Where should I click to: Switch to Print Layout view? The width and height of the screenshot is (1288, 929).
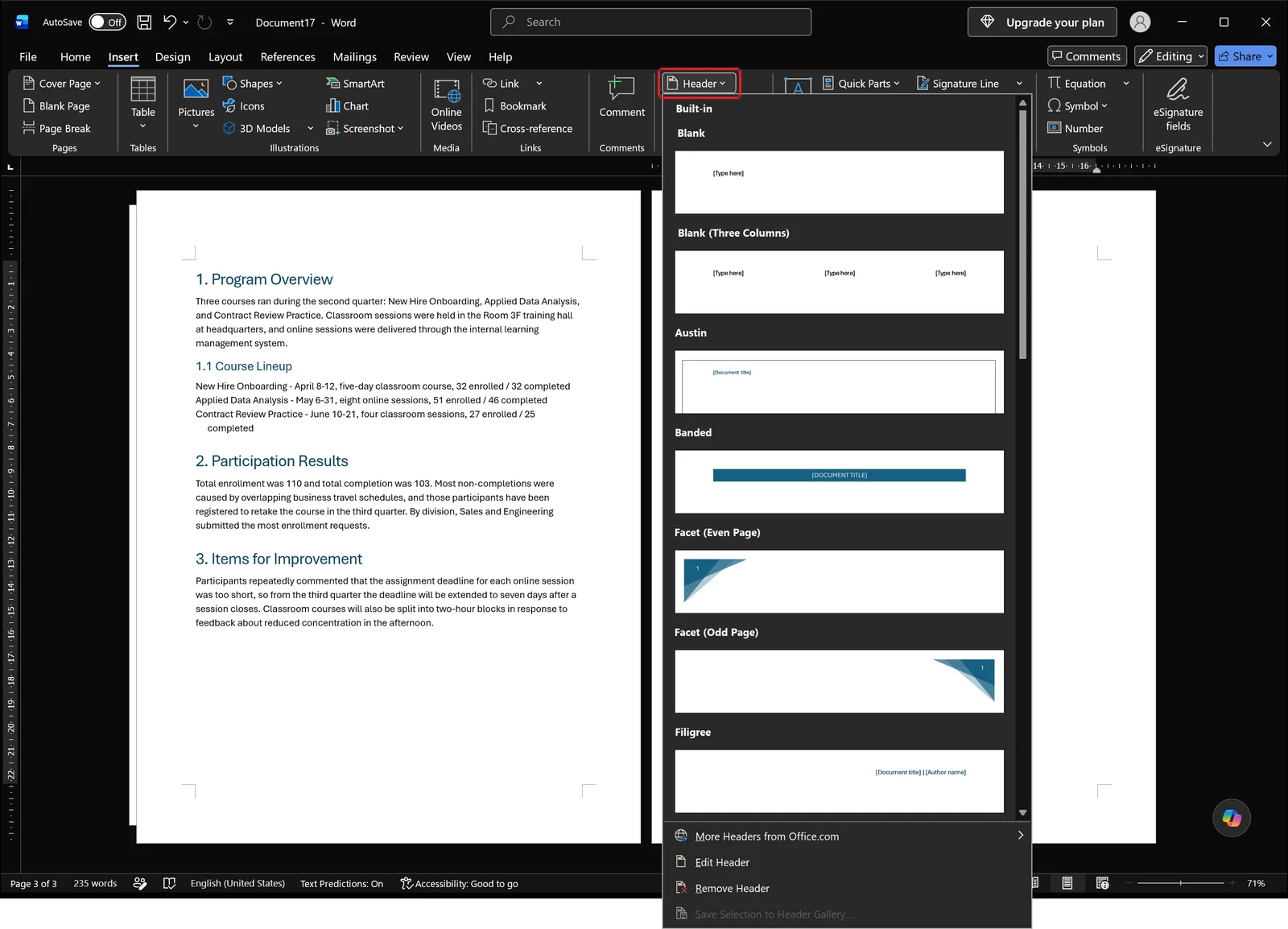point(1067,884)
